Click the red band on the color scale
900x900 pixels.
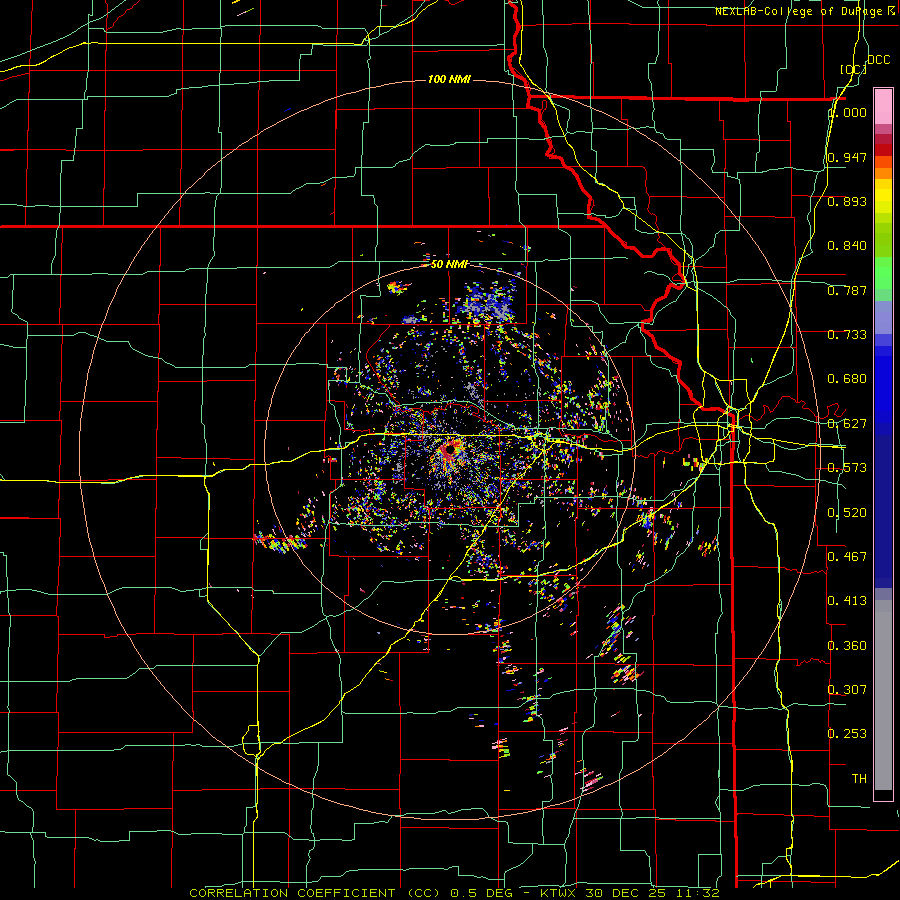click(x=883, y=150)
